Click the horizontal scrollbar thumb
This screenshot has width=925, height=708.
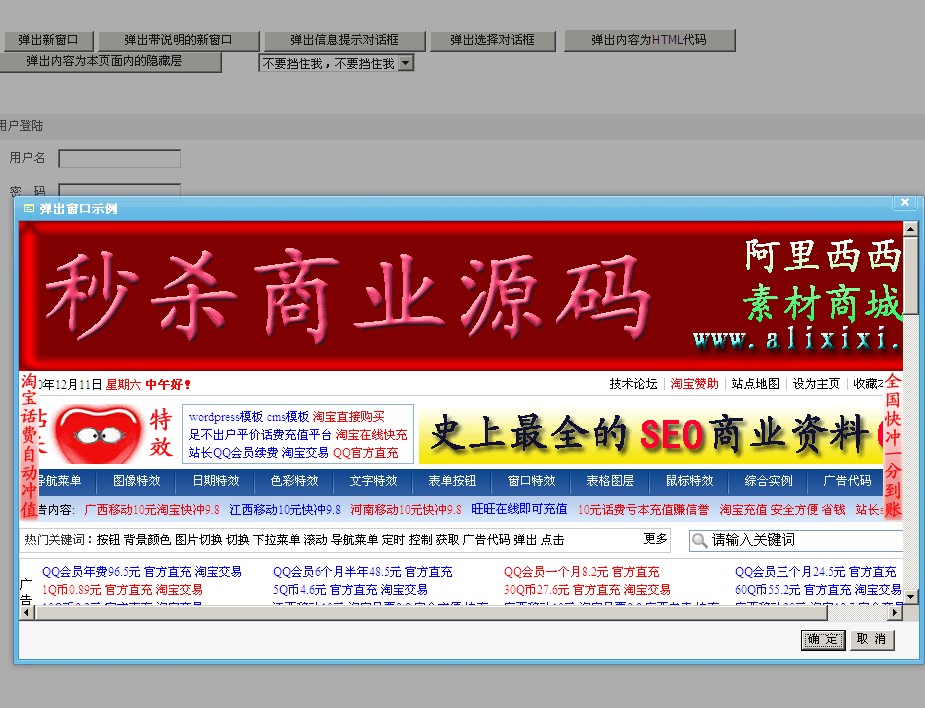pos(431,612)
